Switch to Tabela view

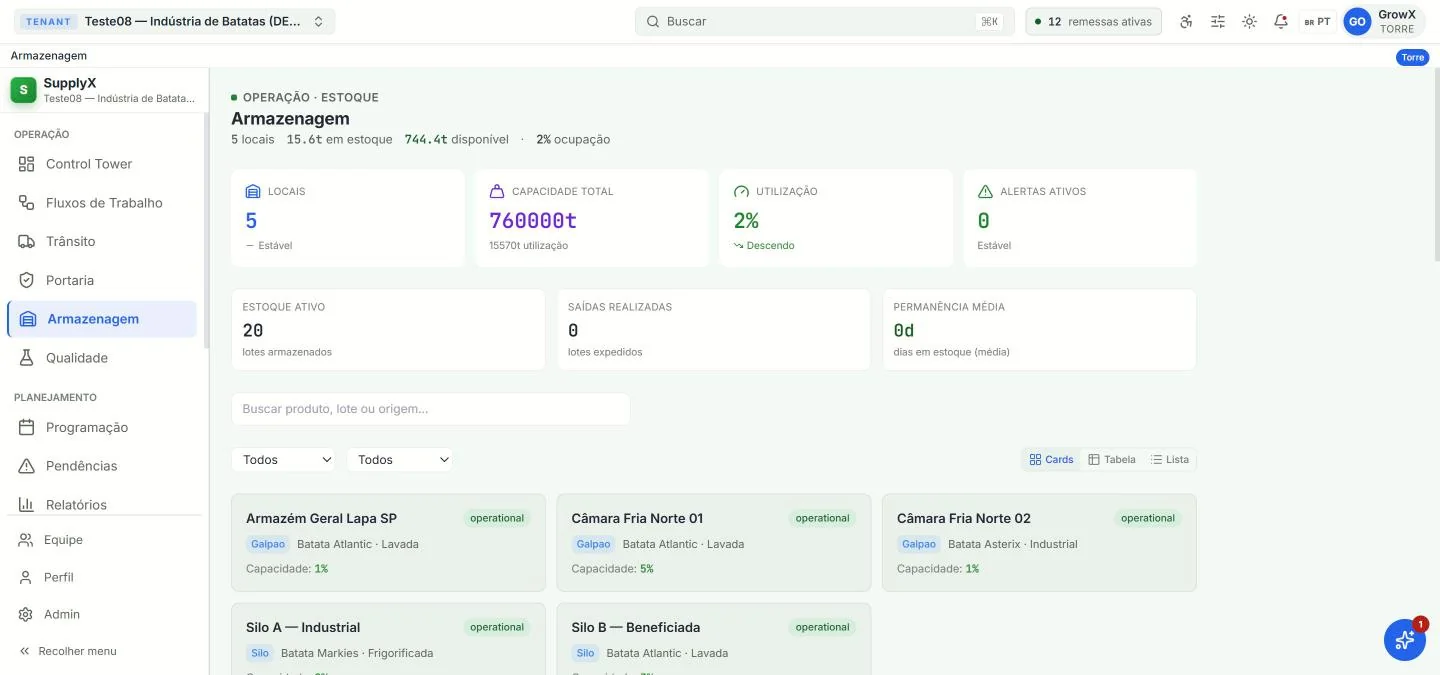[x=1112, y=460]
